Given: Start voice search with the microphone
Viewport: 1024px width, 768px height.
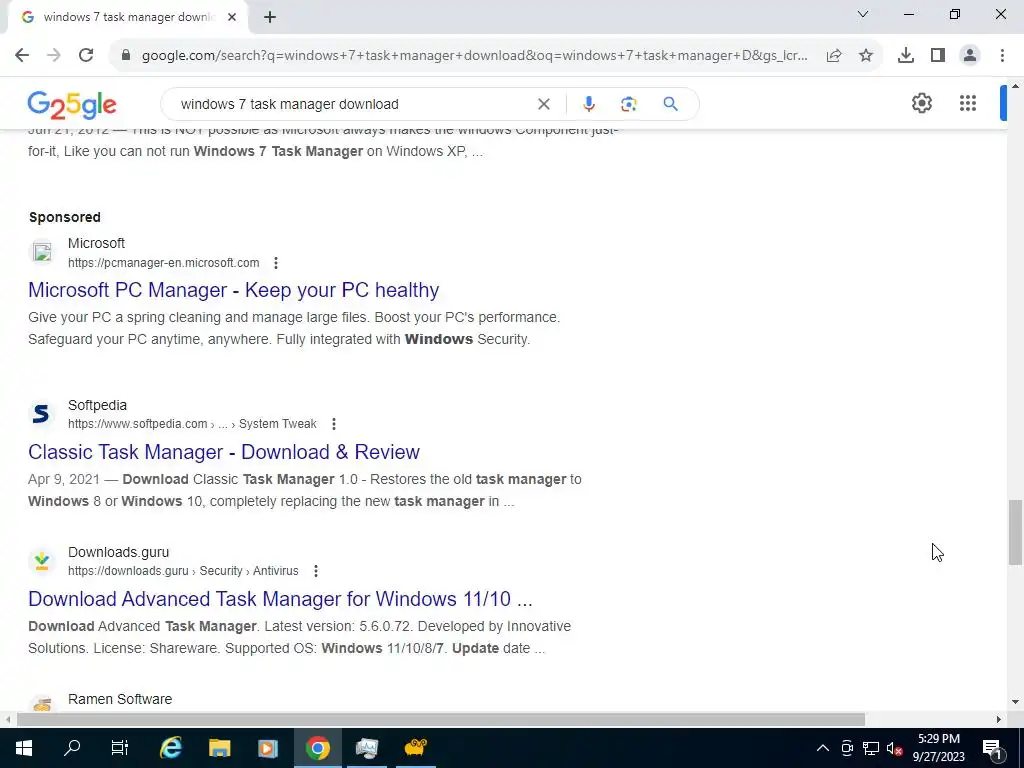Looking at the screenshot, I should coord(588,104).
